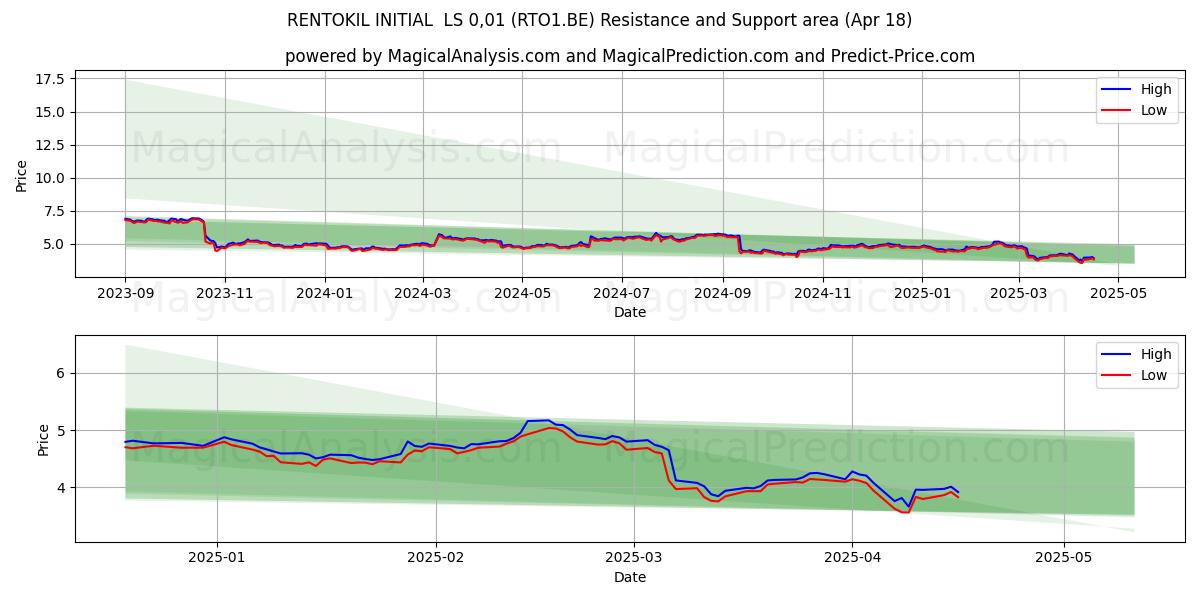The image size is (1200, 600).
Task: Click the 2024-11 date tick label
Action: (x=822, y=293)
